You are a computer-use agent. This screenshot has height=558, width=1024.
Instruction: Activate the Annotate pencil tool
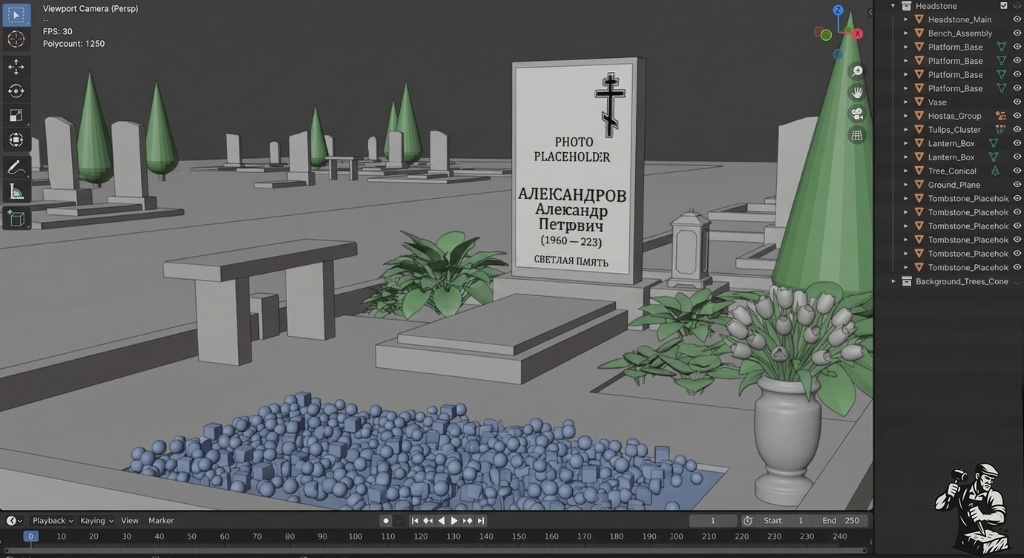(x=16, y=167)
